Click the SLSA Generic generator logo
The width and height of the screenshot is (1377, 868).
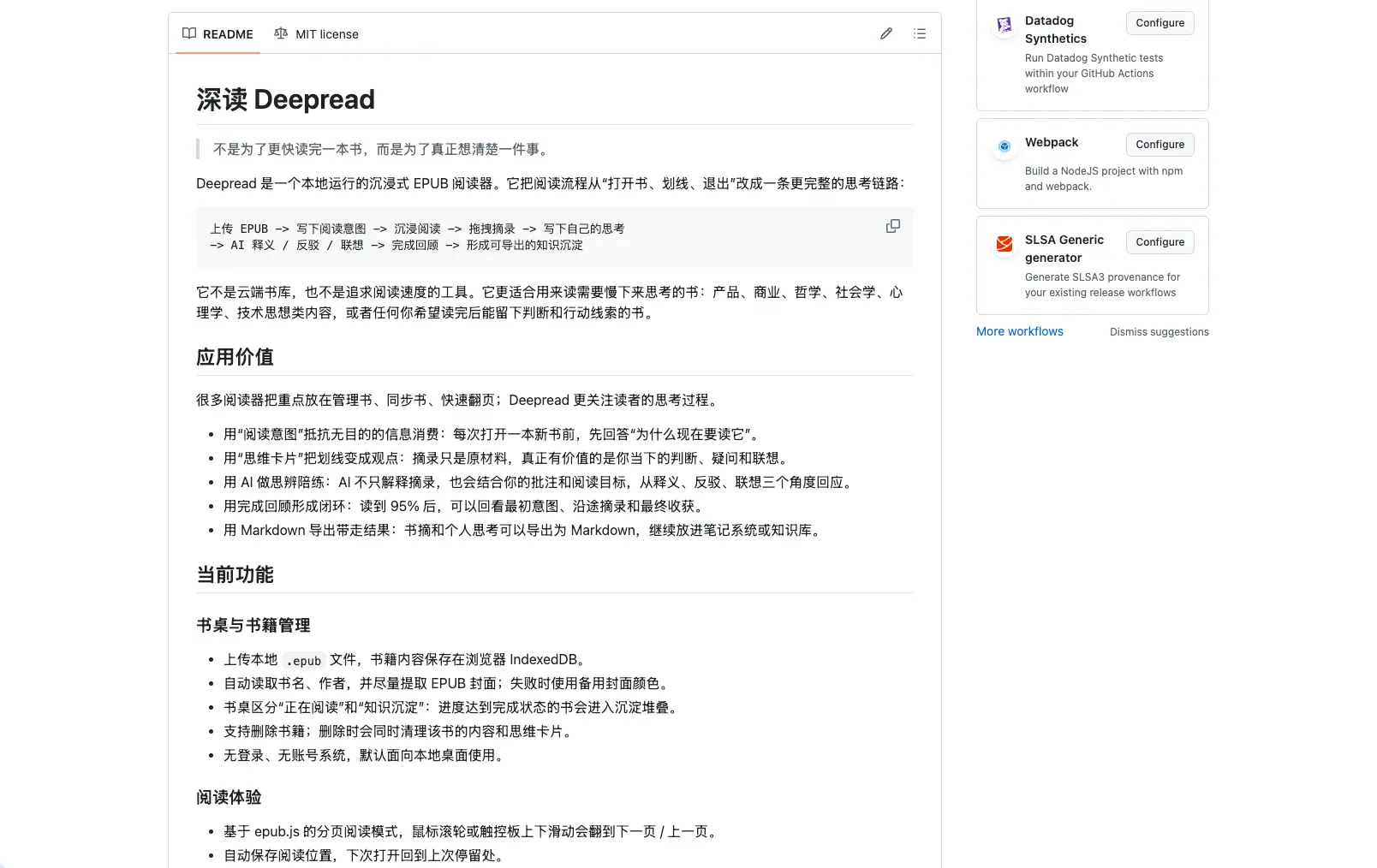[1004, 244]
